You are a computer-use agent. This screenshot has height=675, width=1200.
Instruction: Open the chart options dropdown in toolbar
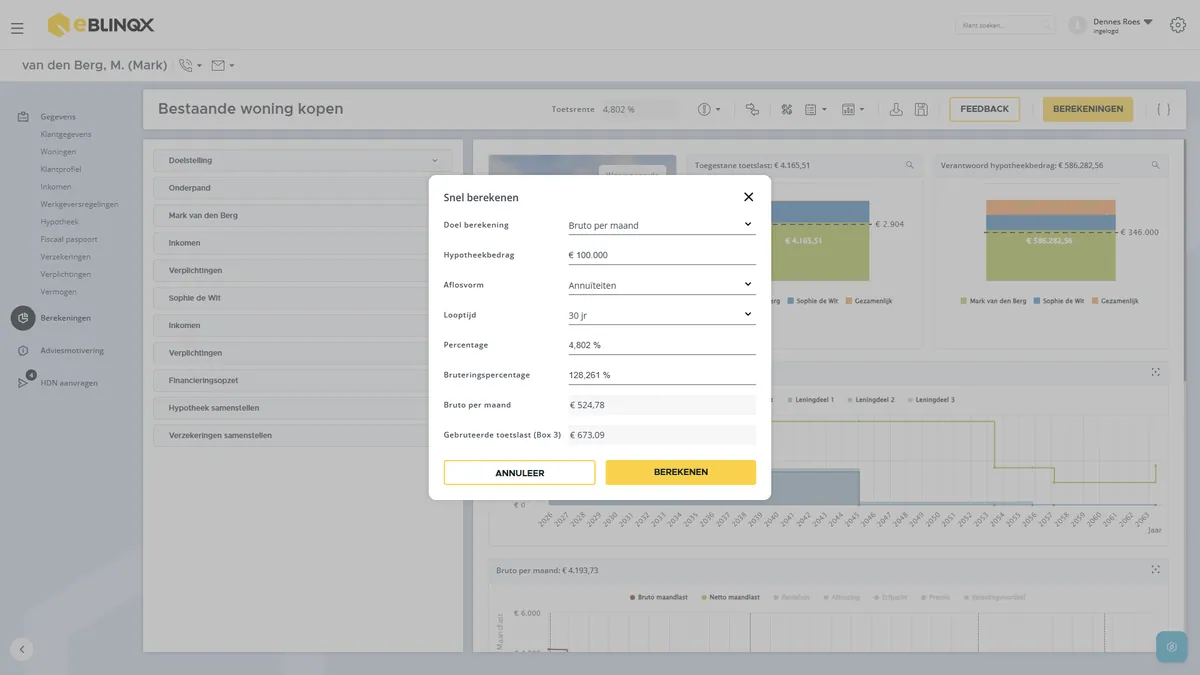click(853, 109)
